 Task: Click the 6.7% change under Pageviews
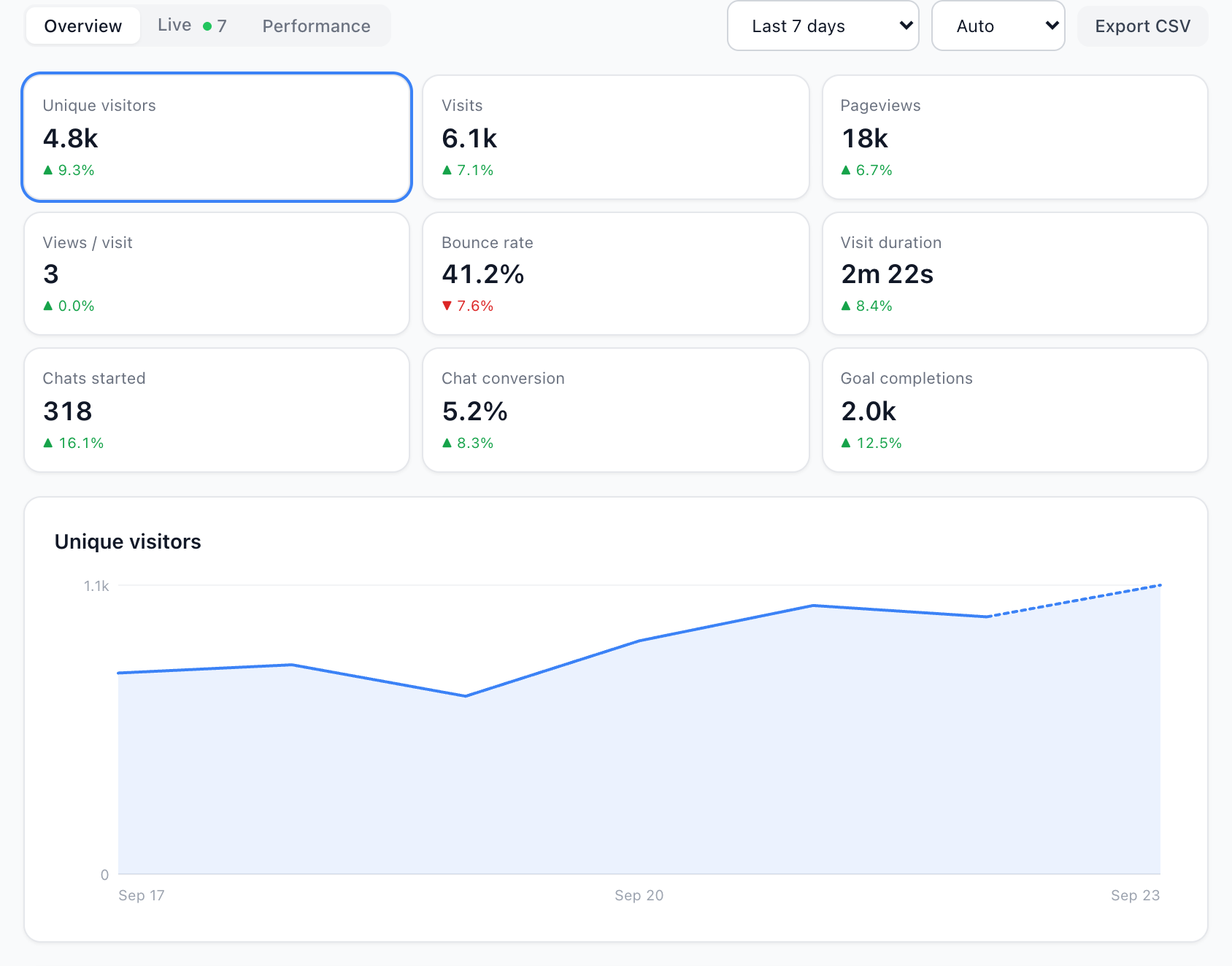tap(874, 170)
